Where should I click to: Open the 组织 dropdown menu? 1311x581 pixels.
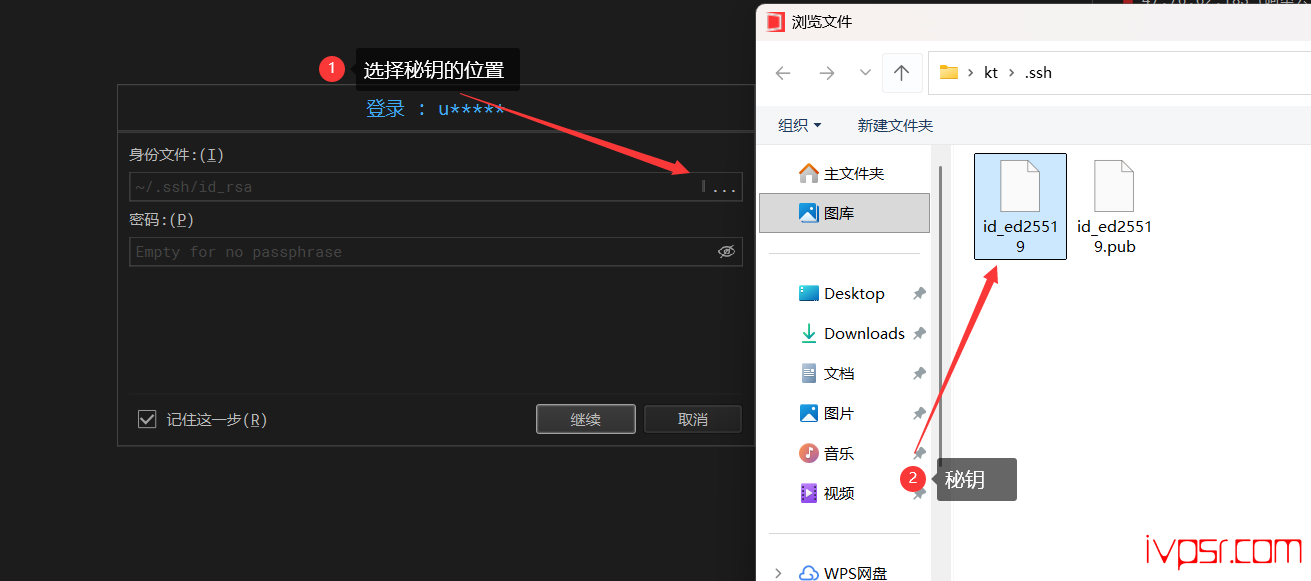click(x=799, y=125)
